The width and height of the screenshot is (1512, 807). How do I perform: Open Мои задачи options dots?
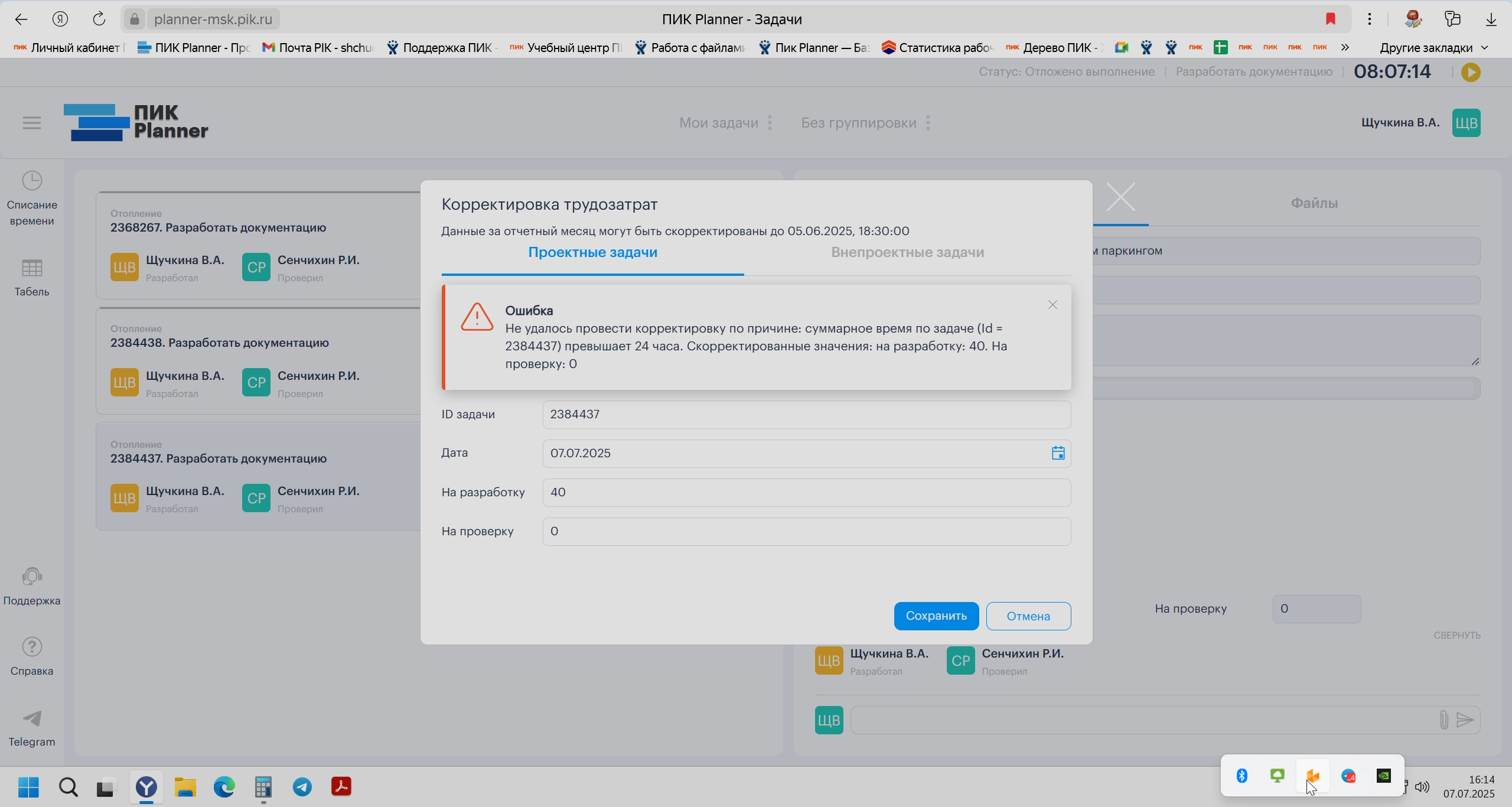pyautogui.click(x=770, y=123)
